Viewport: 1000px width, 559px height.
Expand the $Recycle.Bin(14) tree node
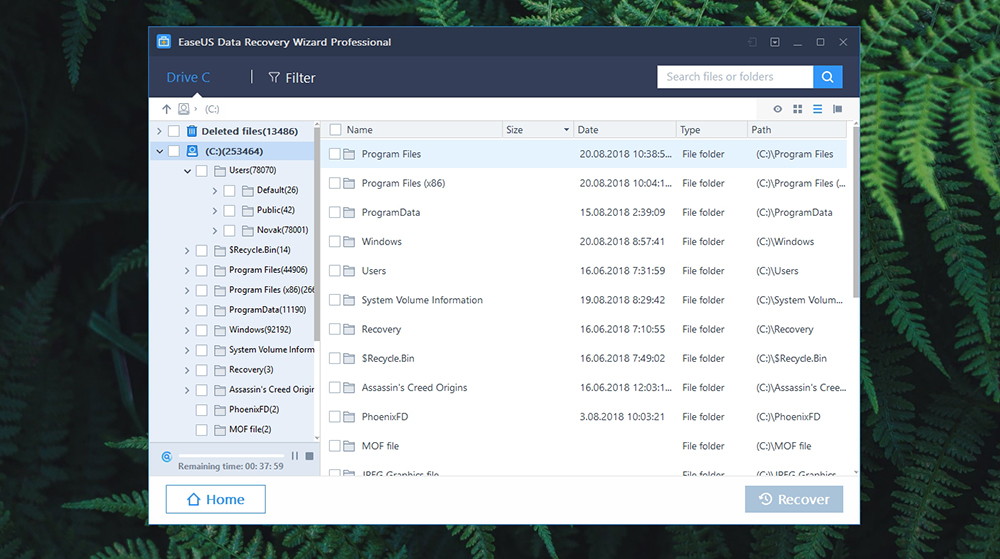click(x=187, y=251)
